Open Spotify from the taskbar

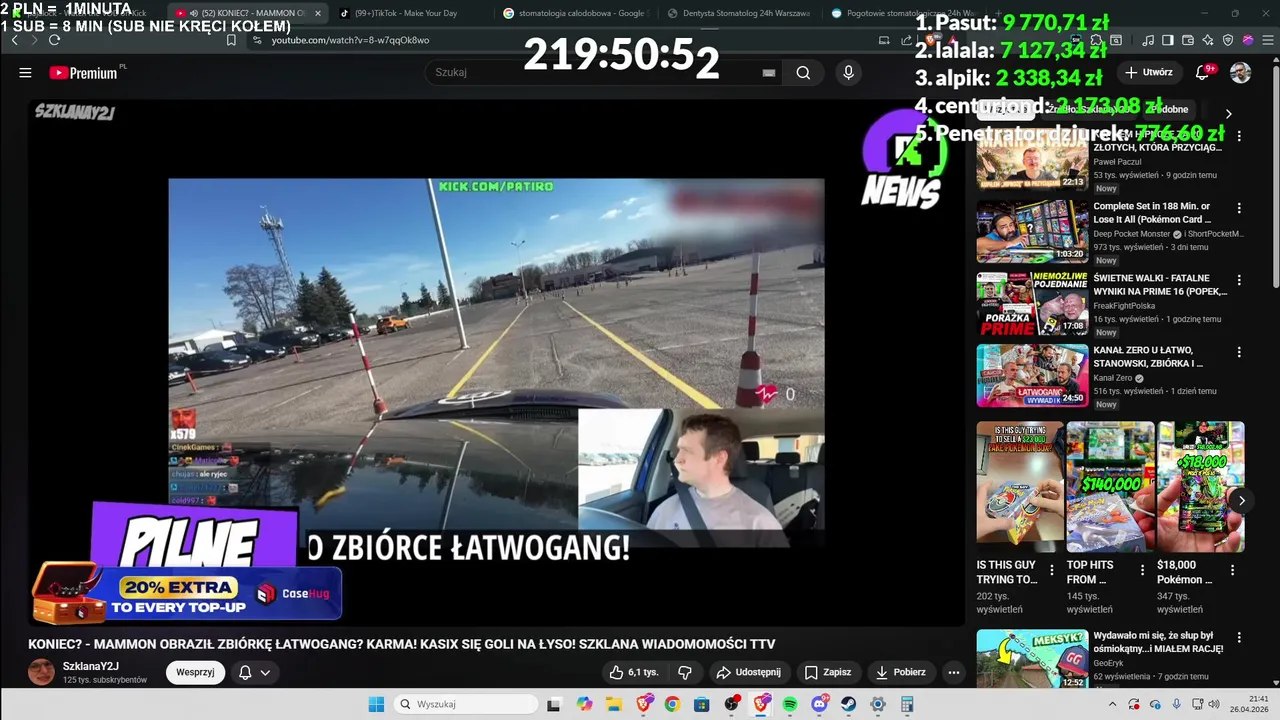tap(790, 704)
